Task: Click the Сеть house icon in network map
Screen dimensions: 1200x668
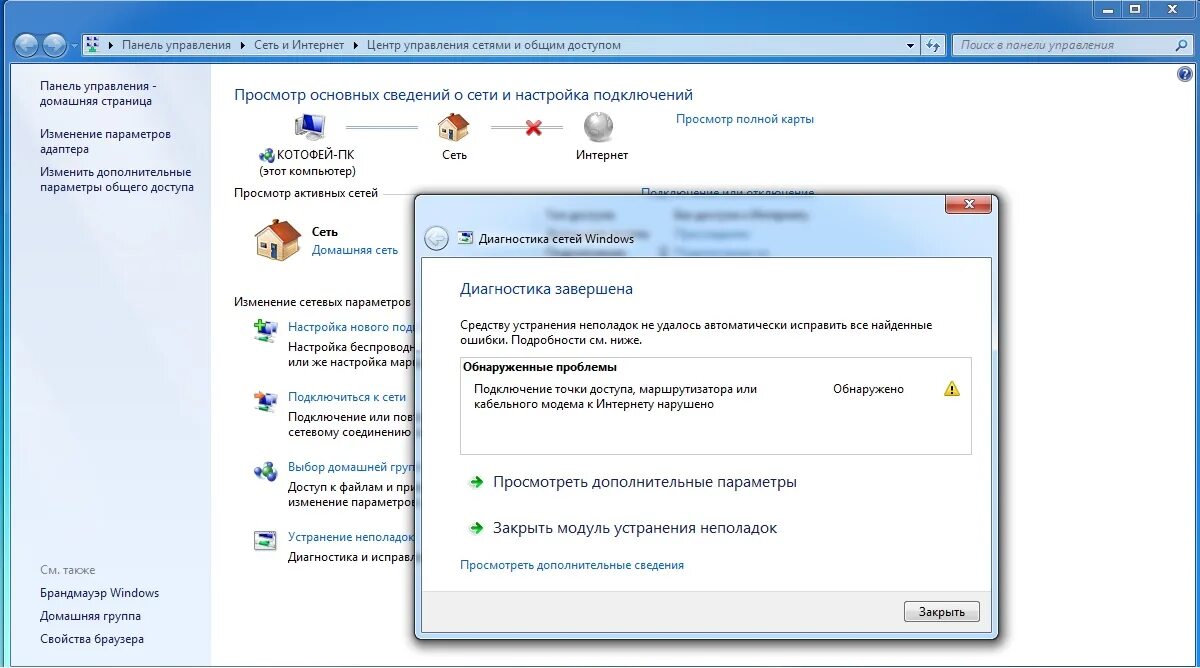Action: (x=453, y=127)
